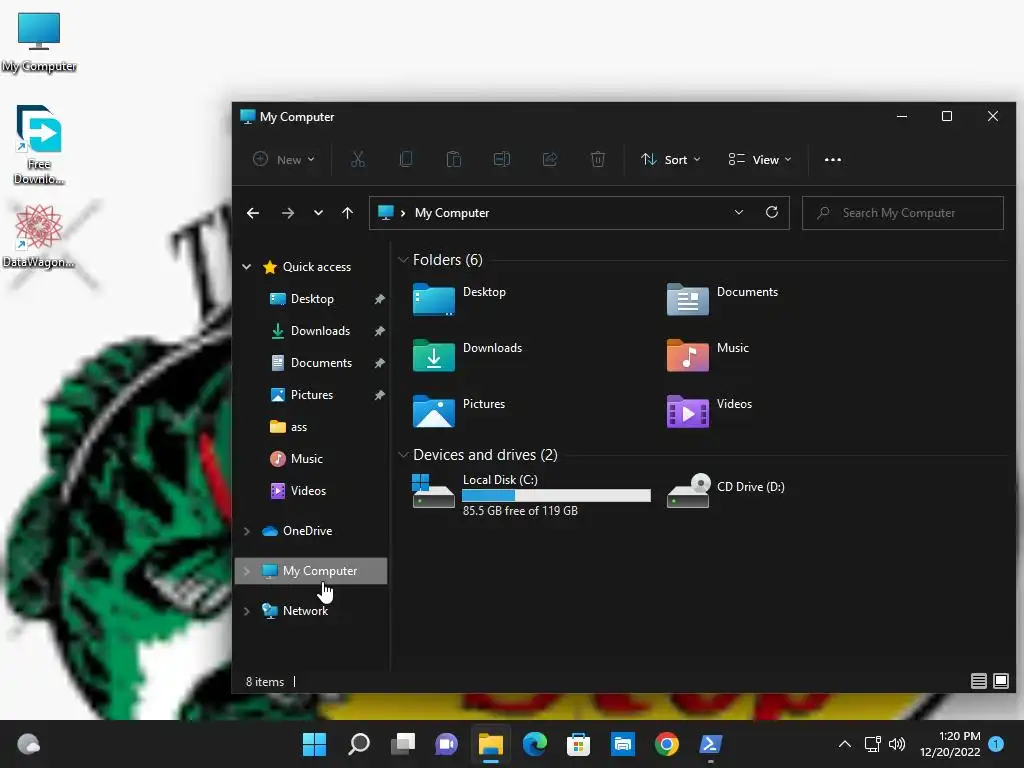Screen dimensions: 1024x768
Task: Click the "8 items" status bar text
Action: click(264, 682)
